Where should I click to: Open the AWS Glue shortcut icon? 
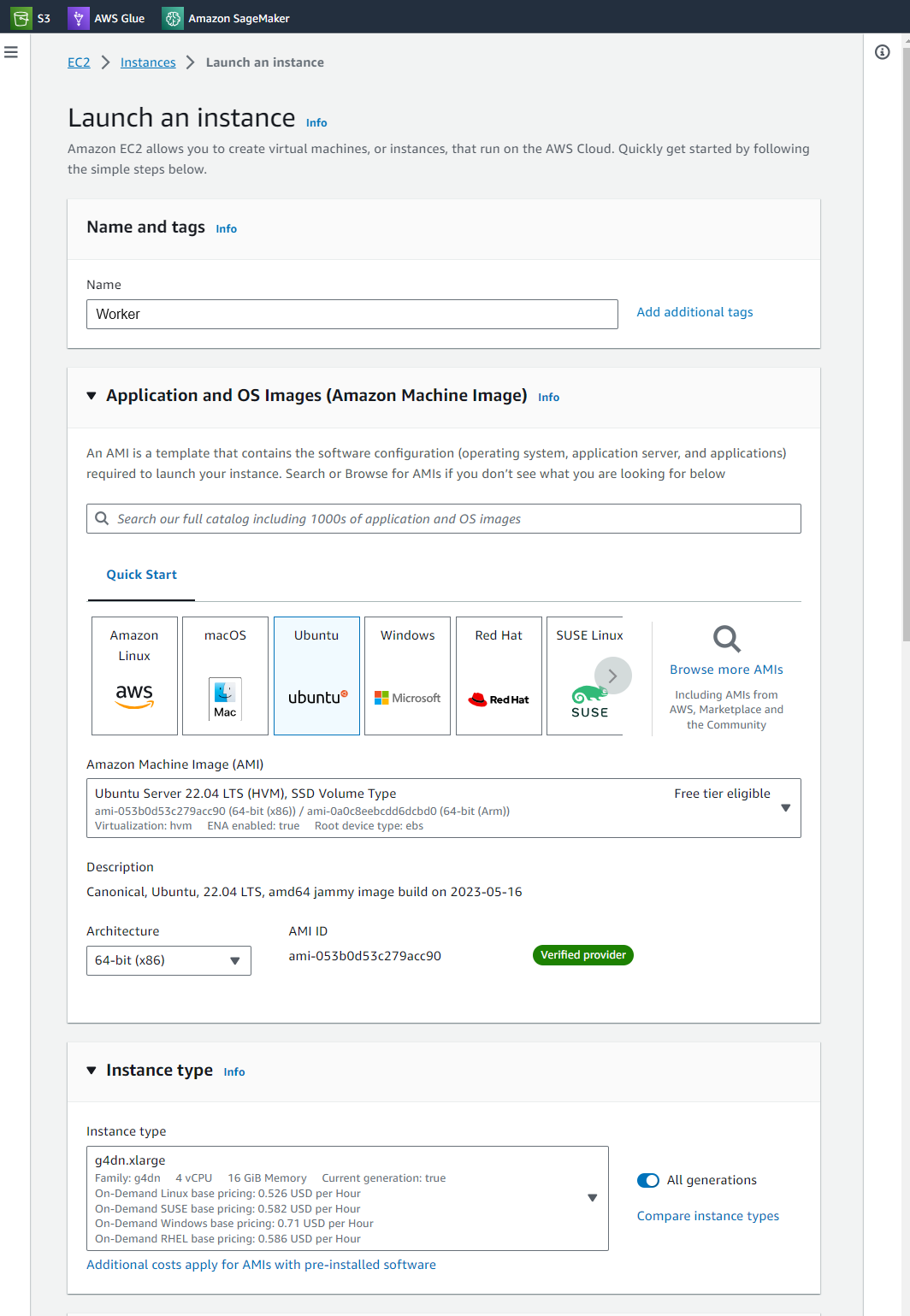click(x=78, y=18)
